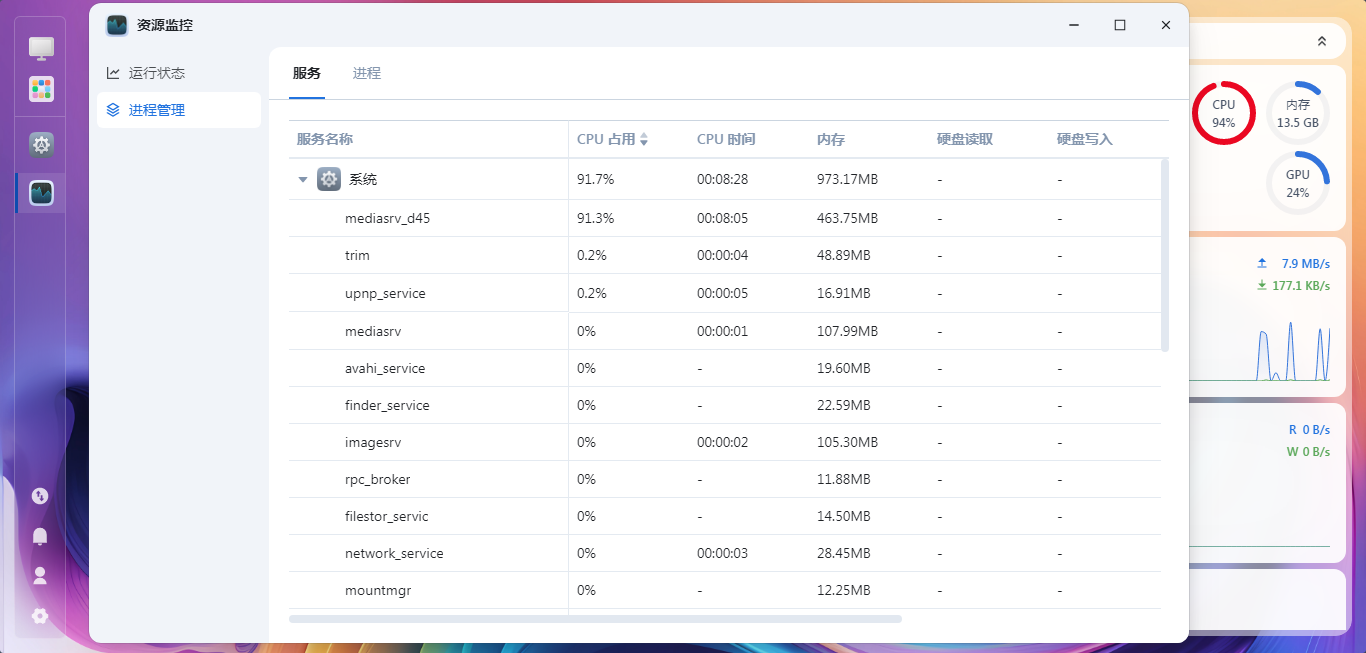
Task: Click the 463.75MB memory value
Action: [847, 218]
